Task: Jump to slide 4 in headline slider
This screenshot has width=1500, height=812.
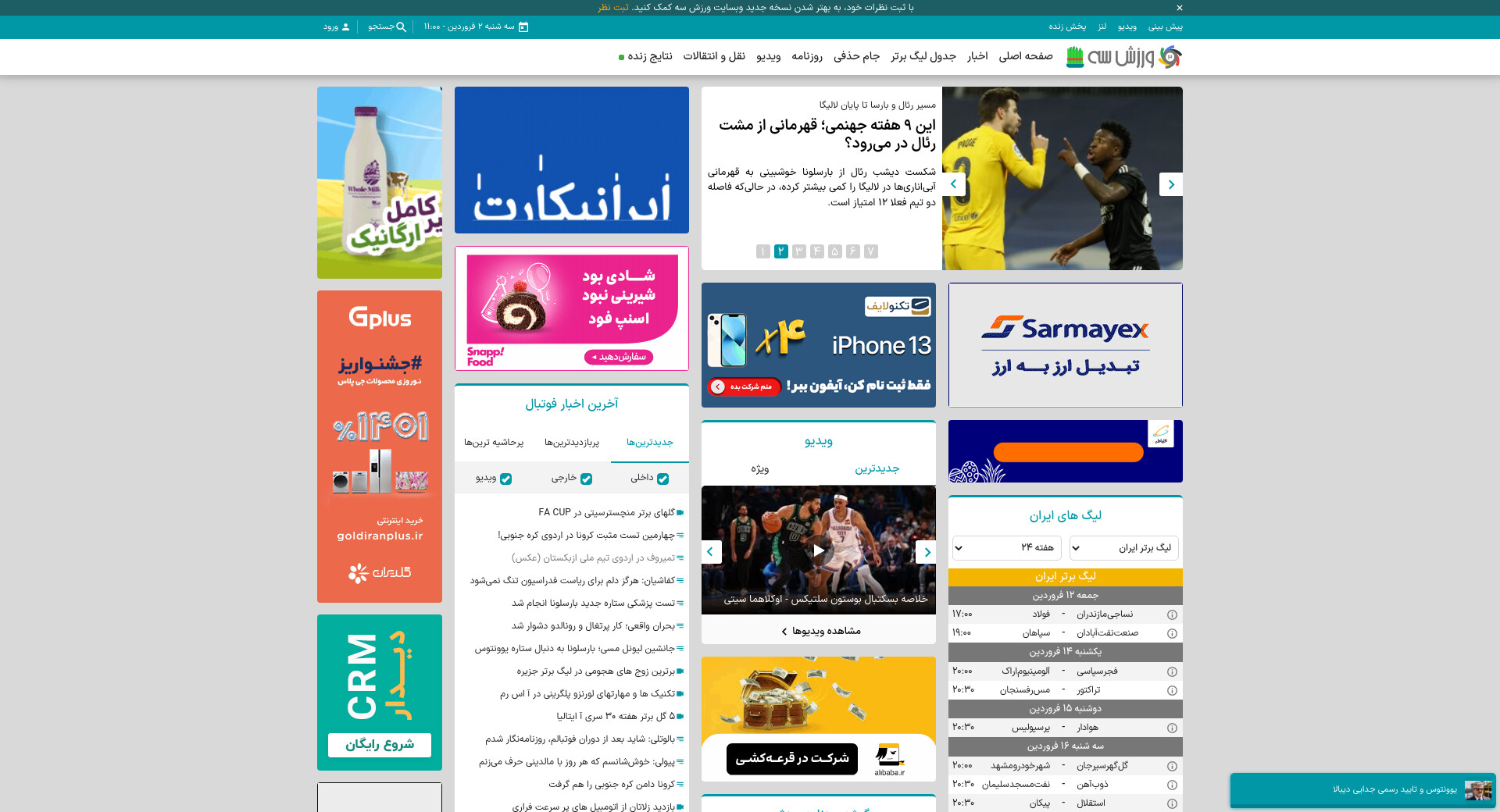Action: (817, 251)
